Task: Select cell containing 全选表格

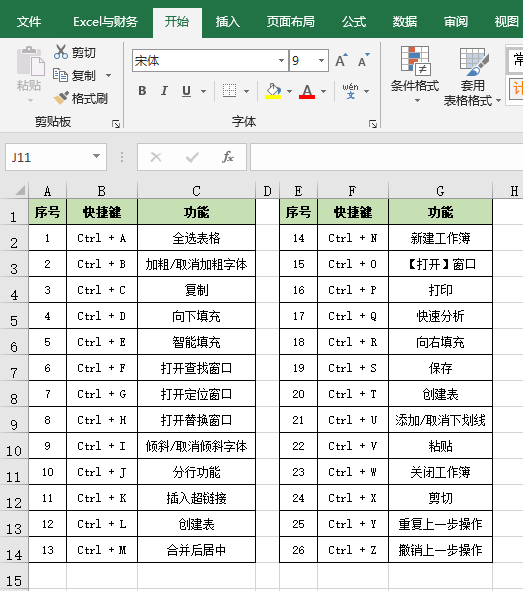Action: click(196, 238)
